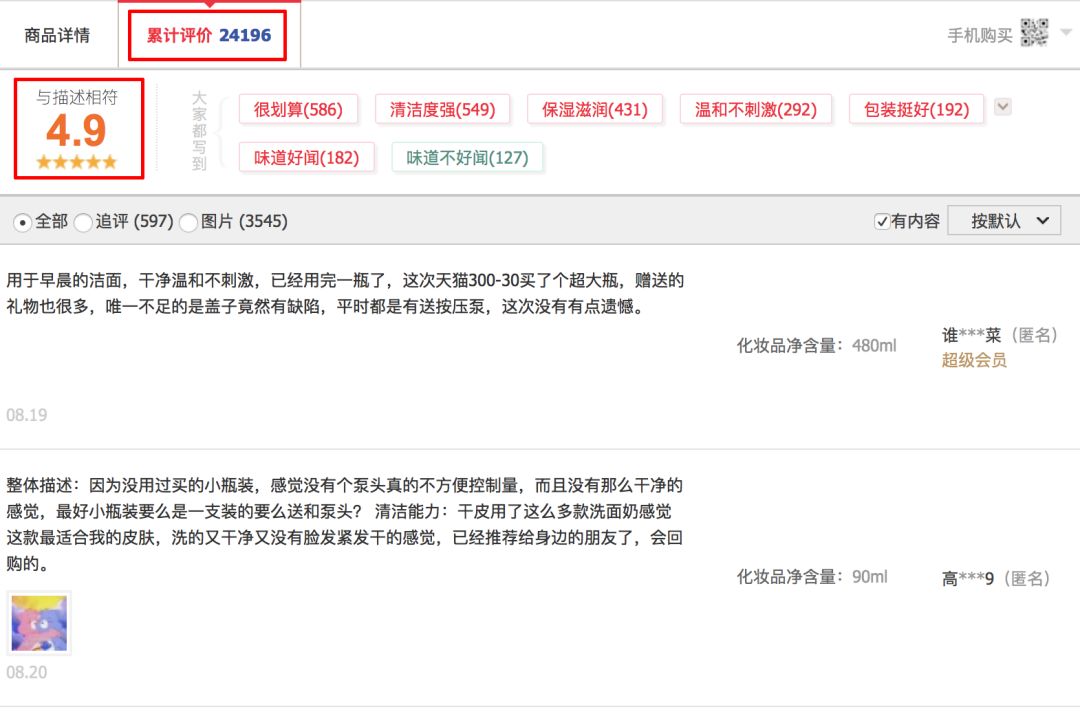Select the 全部 radio filter

pos(22,222)
